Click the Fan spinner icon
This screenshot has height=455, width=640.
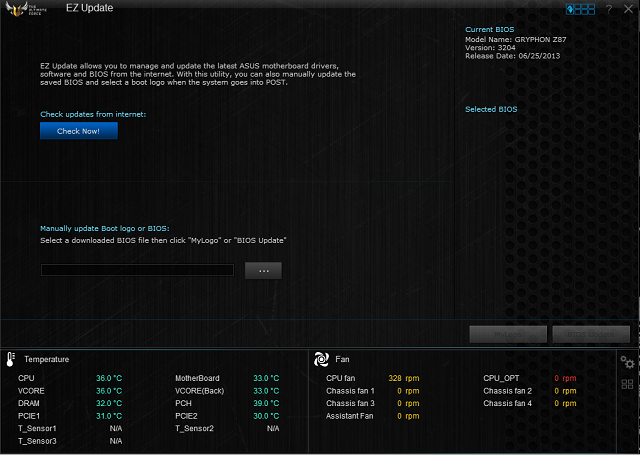[x=321, y=359]
